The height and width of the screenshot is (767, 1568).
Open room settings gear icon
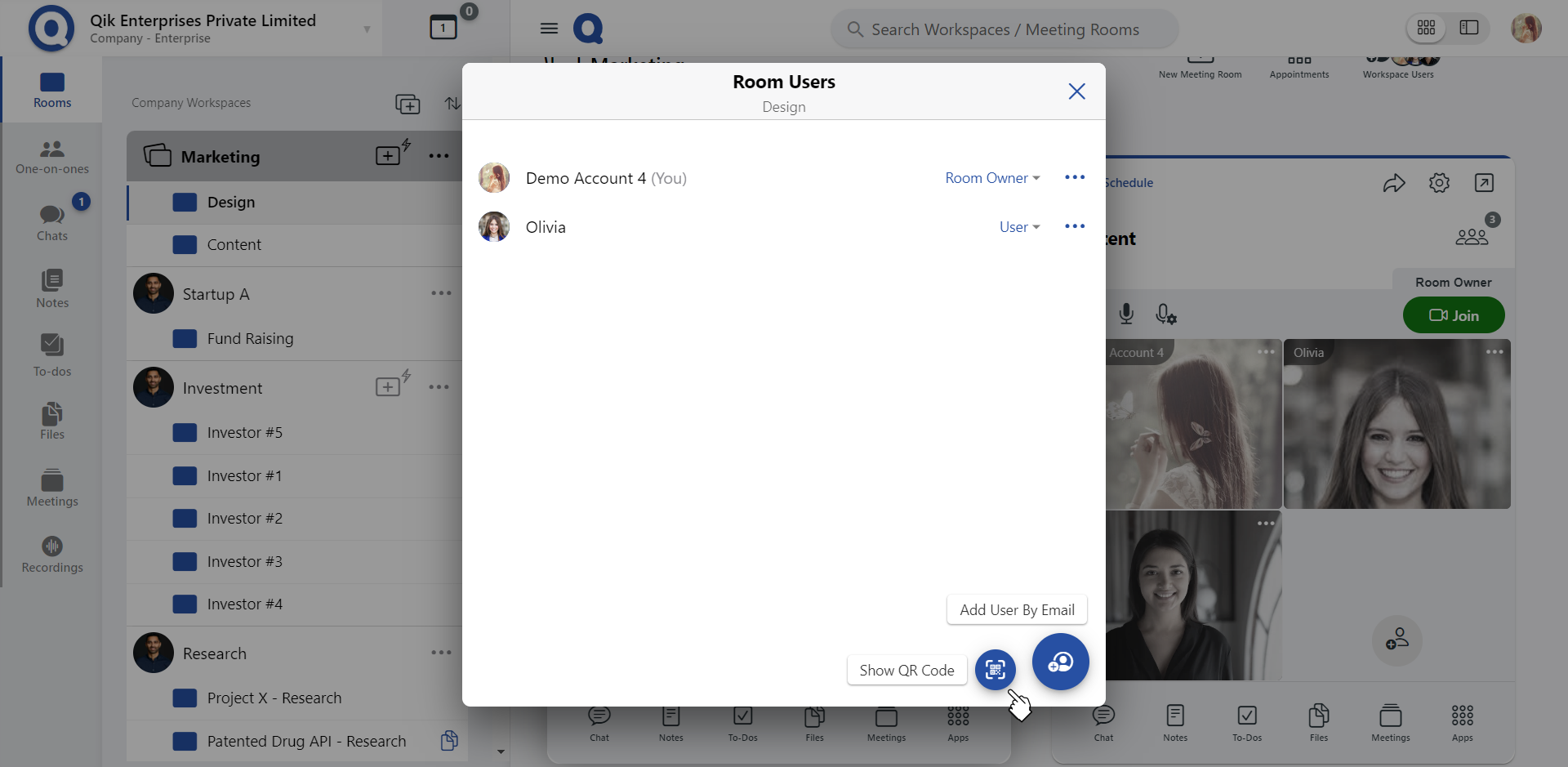[x=1439, y=183]
